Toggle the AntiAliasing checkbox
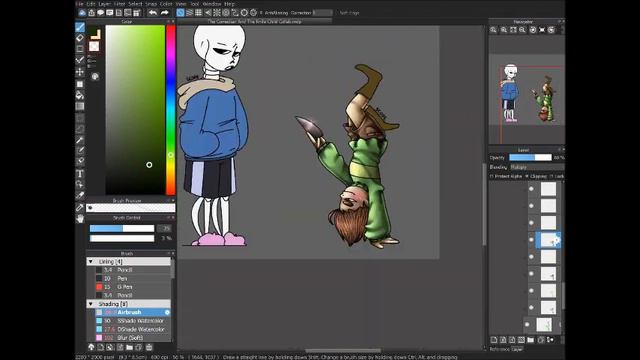Image resolution: width=640 pixels, height=360 pixels. tap(261, 13)
